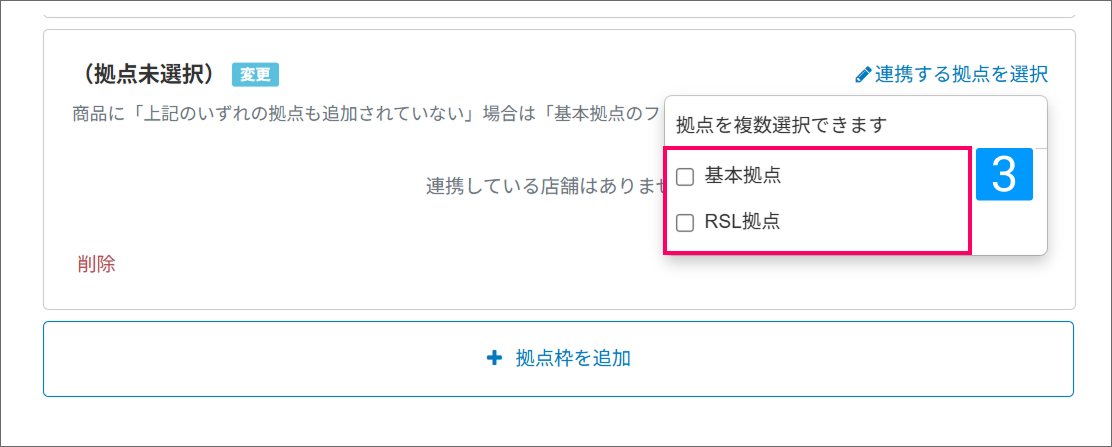Viewport: 1112px width, 447px height.
Task: Click the pink highlight frame around the checkboxes
Action: 968,200
